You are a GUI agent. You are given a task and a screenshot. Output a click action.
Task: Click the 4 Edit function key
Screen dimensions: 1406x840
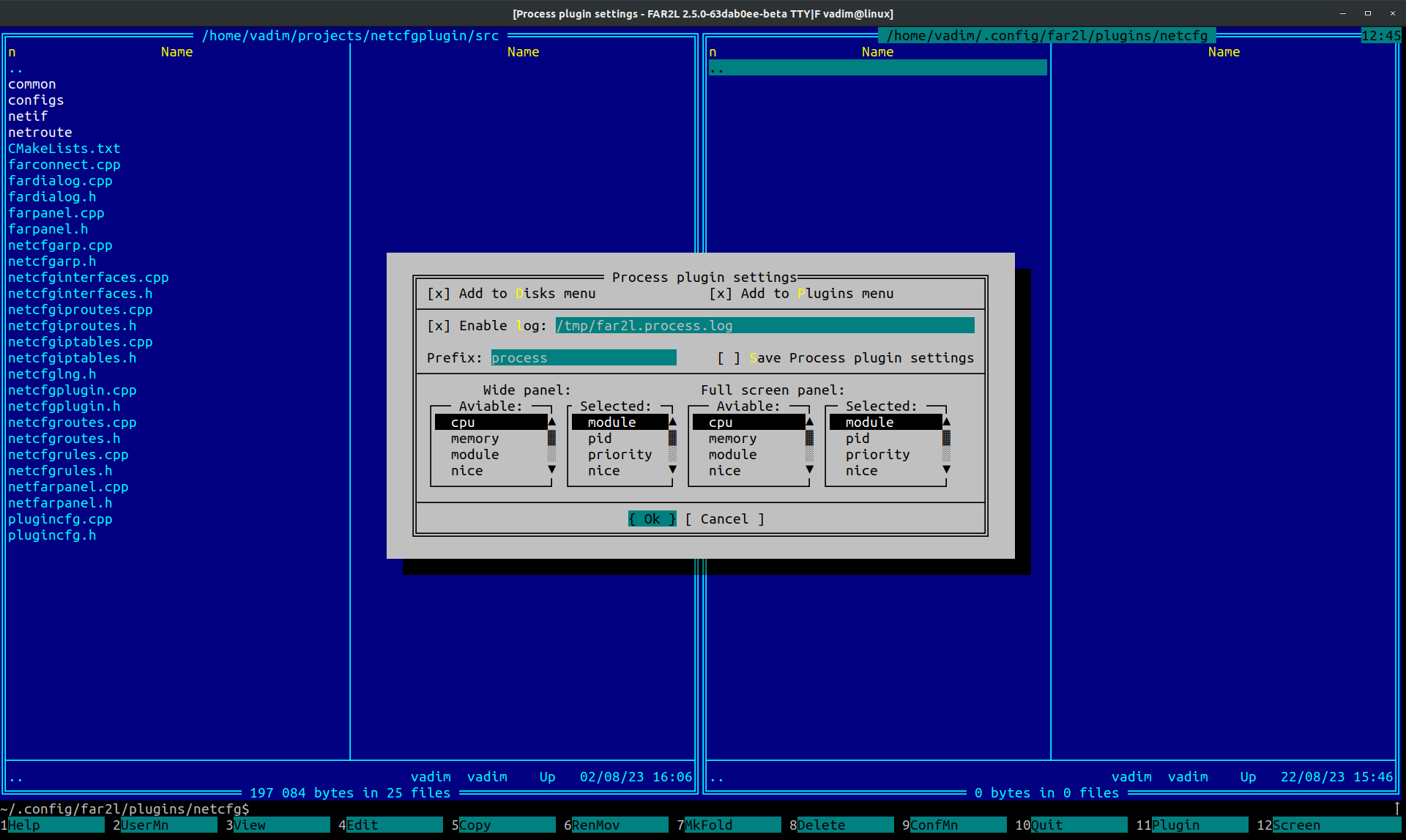(390, 825)
